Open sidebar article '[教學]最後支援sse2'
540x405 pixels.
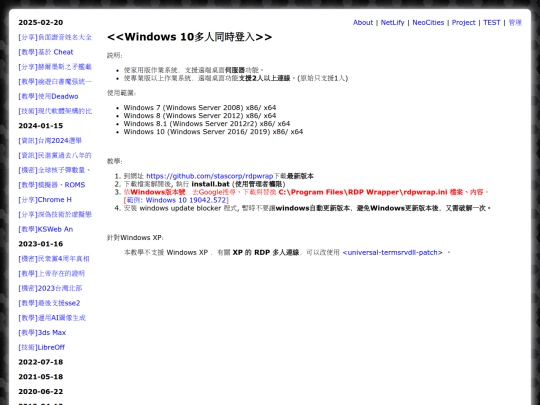49,303
